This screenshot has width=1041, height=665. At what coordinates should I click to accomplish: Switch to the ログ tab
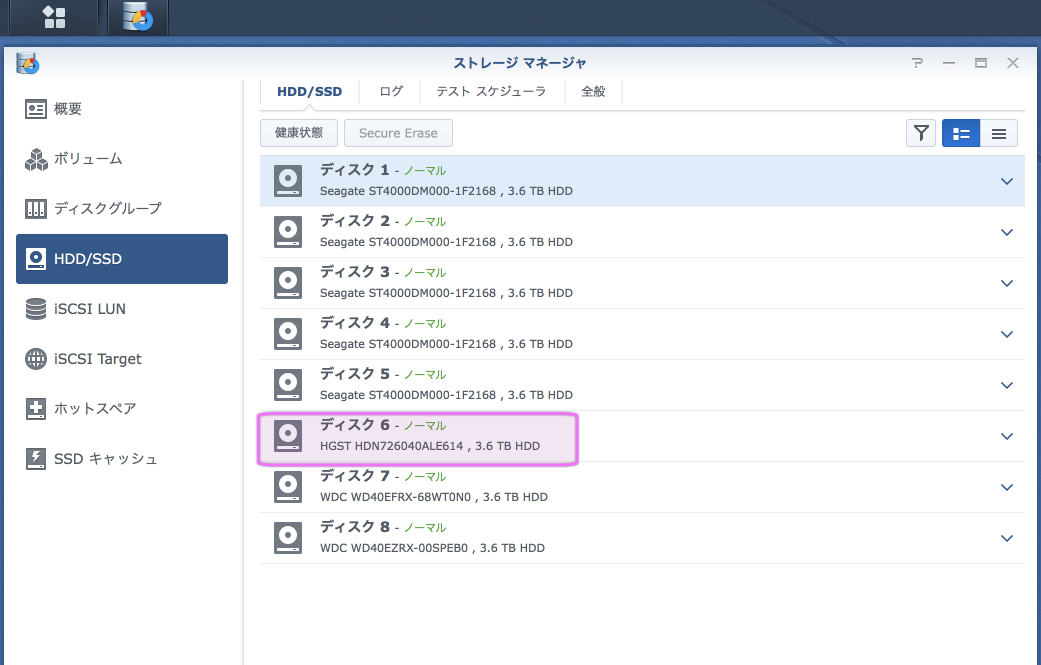point(391,91)
